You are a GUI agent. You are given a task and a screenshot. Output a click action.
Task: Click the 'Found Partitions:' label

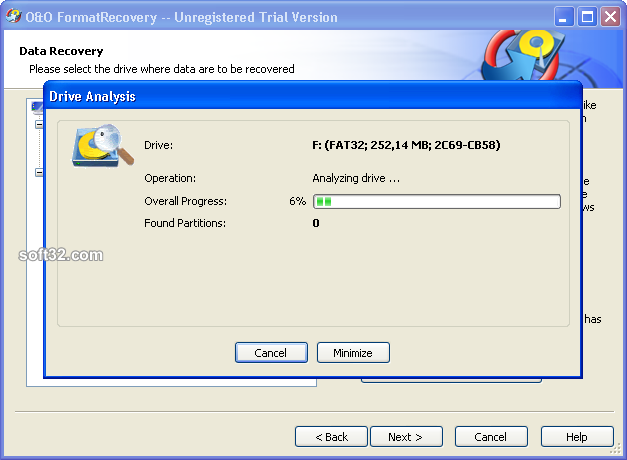coord(185,223)
